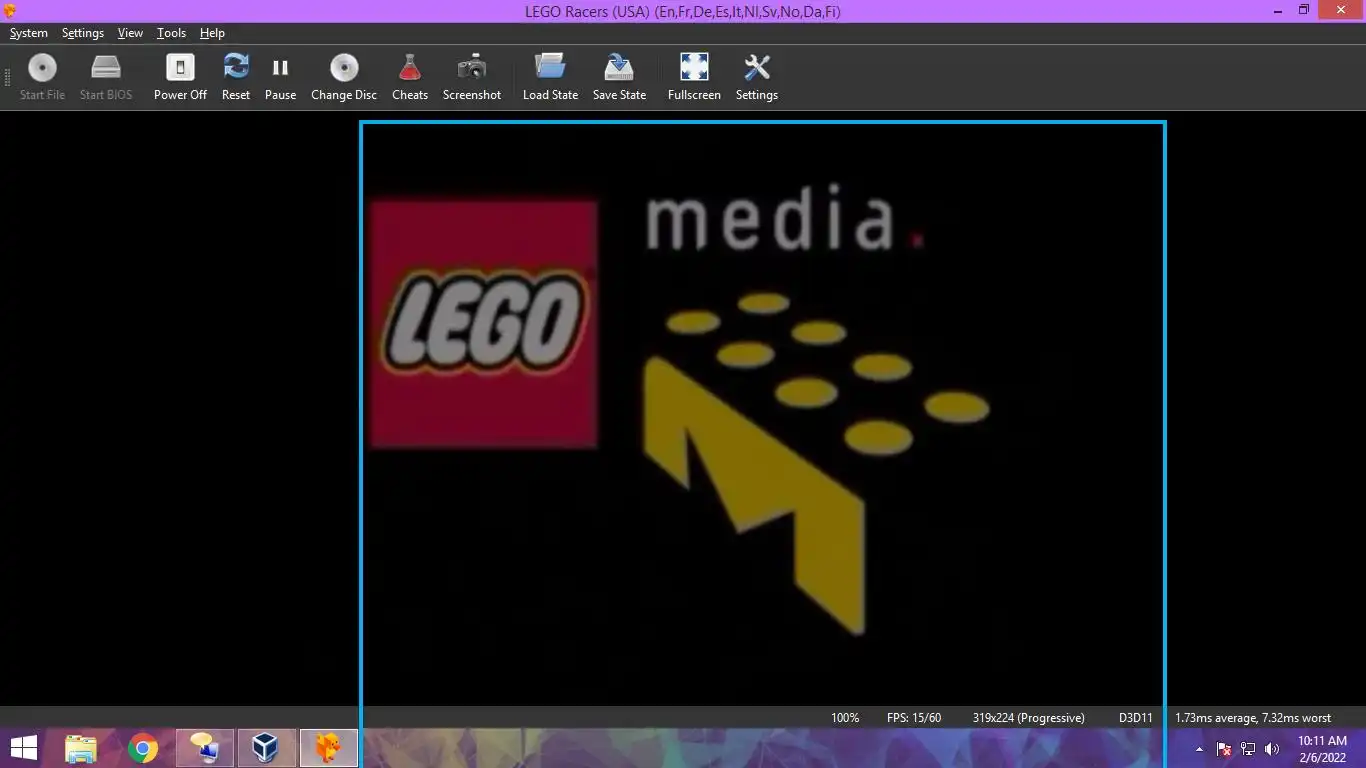Viewport: 1366px width, 768px height.
Task: Click Save State toolbar icon
Action: 619,77
